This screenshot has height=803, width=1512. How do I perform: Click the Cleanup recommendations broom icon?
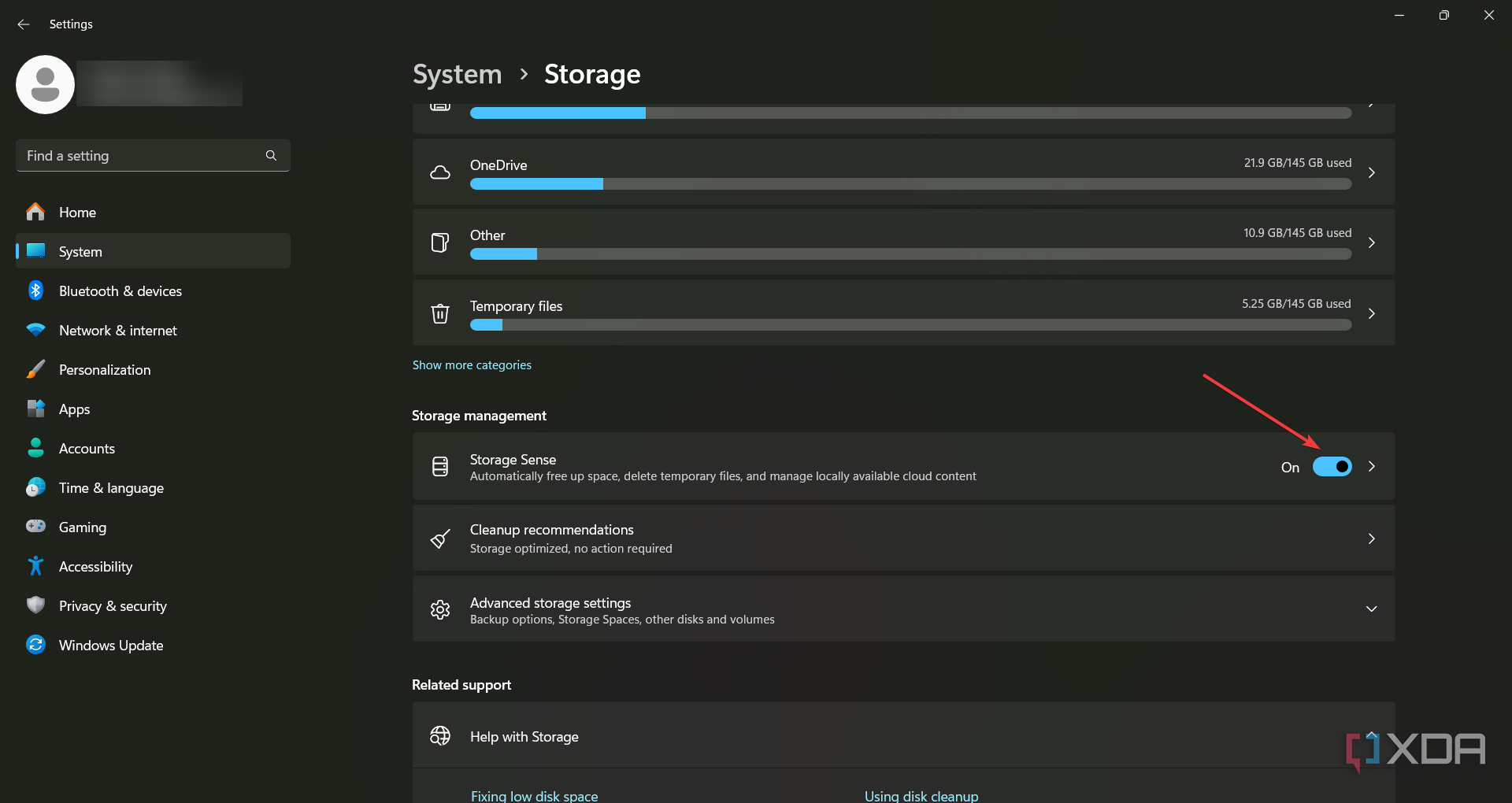(440, 538)
